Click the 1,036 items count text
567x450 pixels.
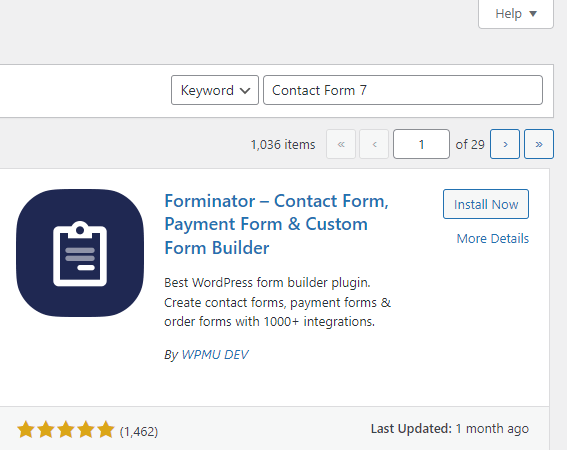[x=283, y=144]
